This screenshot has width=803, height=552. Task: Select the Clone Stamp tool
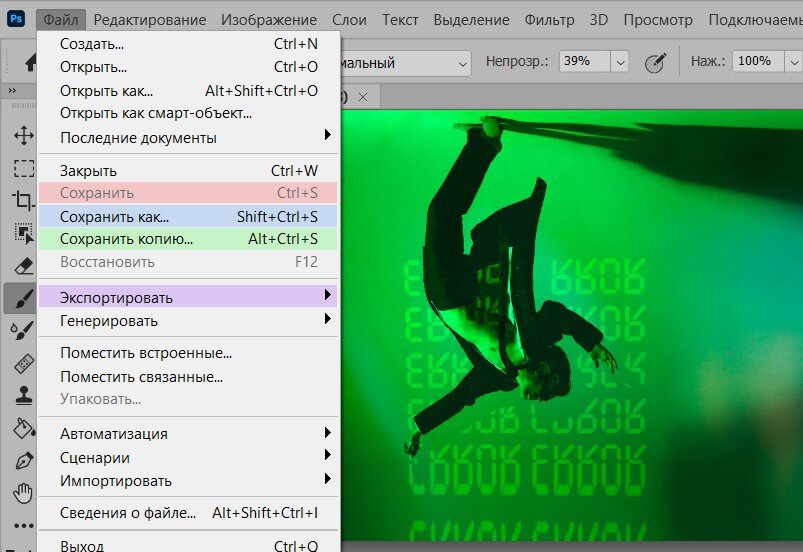pyautogui.click(x=24, y=395)
